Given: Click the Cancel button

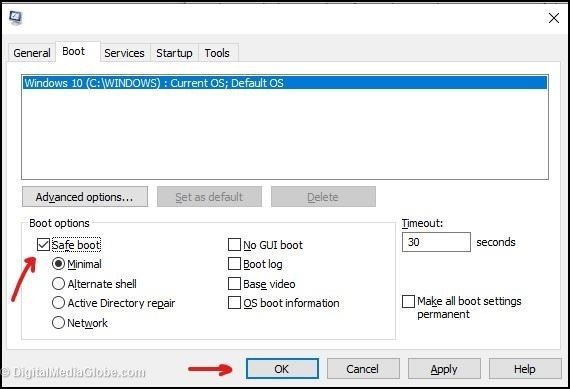Looking at the screenshot, I should tap(363, 369).
